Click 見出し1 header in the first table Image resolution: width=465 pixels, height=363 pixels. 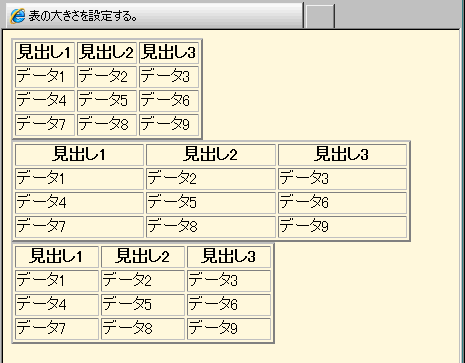point(45,53)
